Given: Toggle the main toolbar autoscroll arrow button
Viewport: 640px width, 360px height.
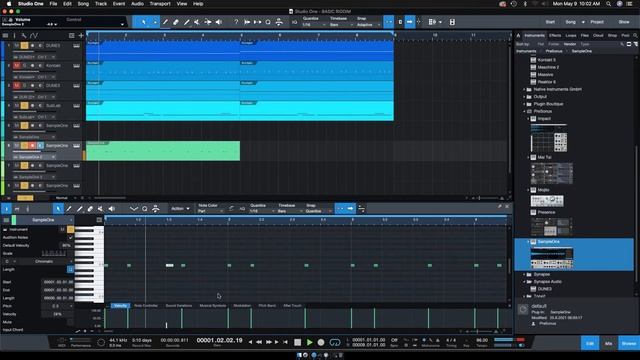Looking at the screenshot, I should 409,22.
